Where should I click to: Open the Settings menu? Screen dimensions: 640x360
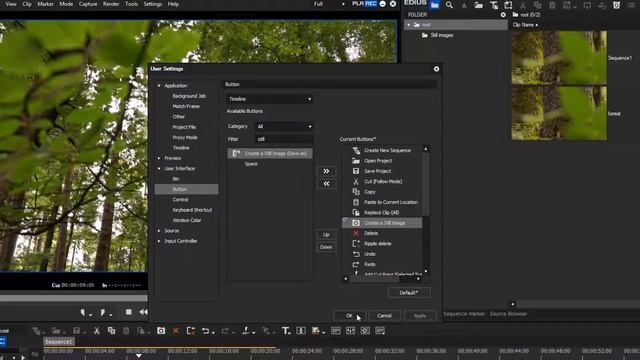[x=153, y=4]
